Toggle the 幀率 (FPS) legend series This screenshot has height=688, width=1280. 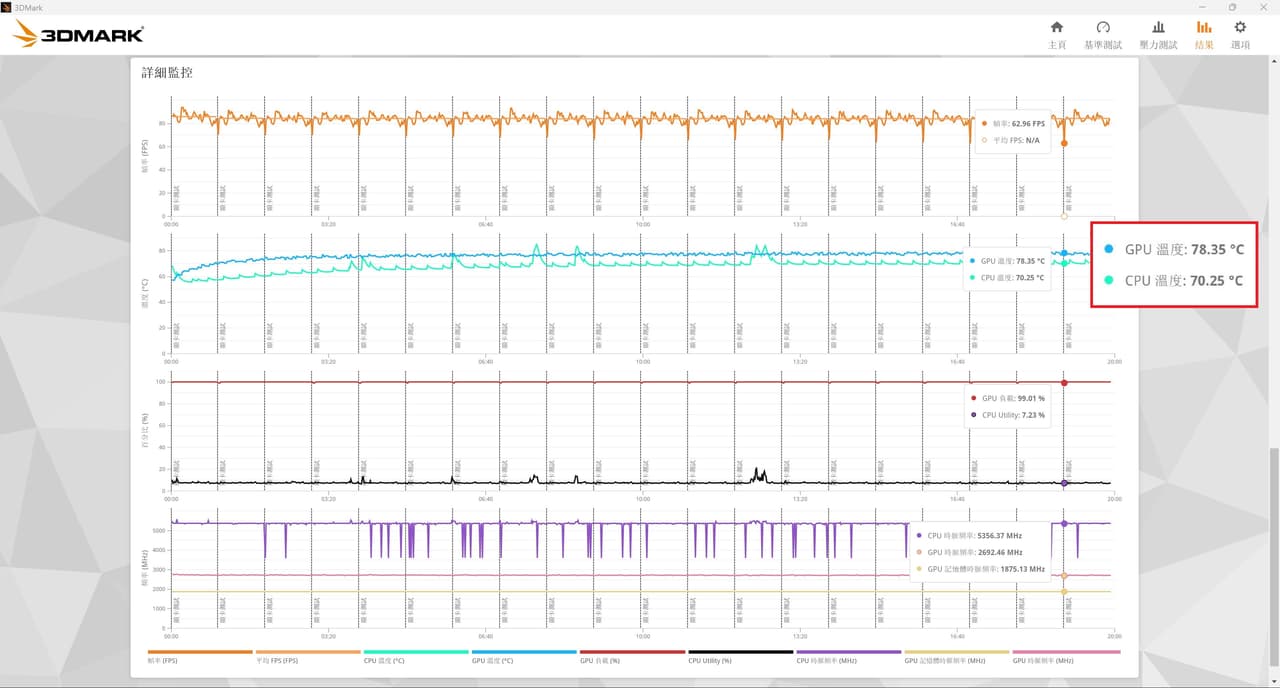pos(200,656)
